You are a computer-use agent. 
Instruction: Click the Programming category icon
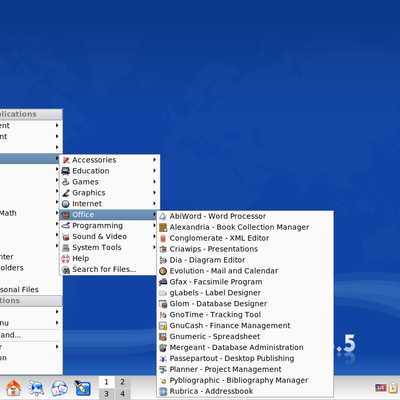pyautogui.click(x=66, y=226)
